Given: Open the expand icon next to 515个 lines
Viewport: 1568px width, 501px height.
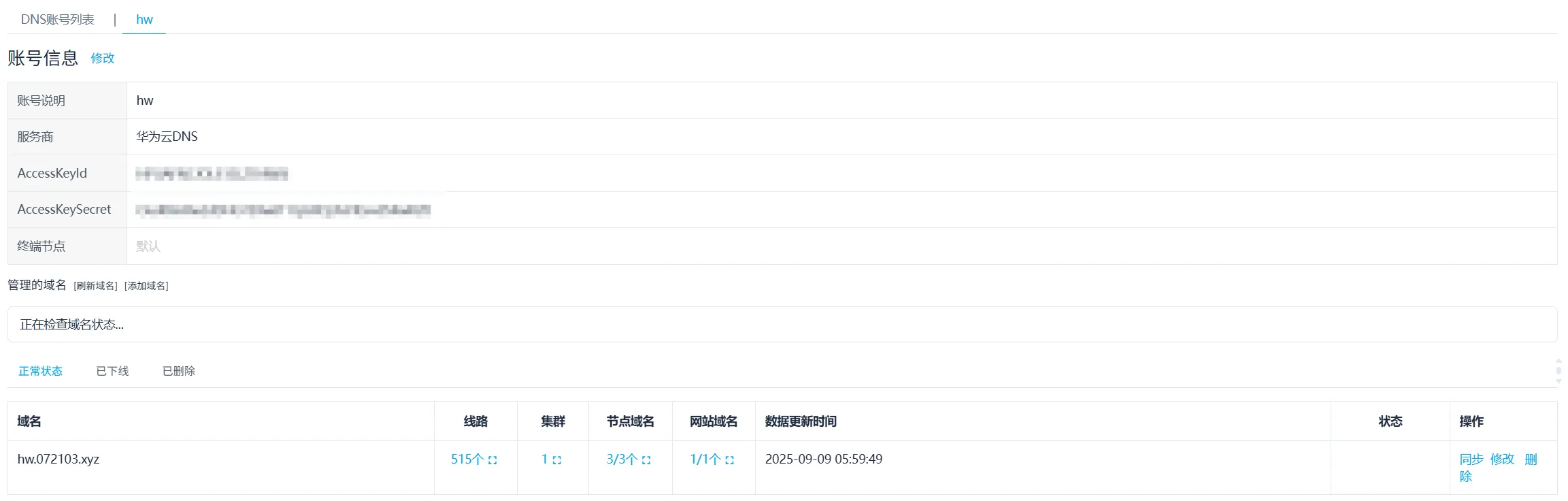Looking at the screenshot, I should pyautogui.click(x=493, y=460).
